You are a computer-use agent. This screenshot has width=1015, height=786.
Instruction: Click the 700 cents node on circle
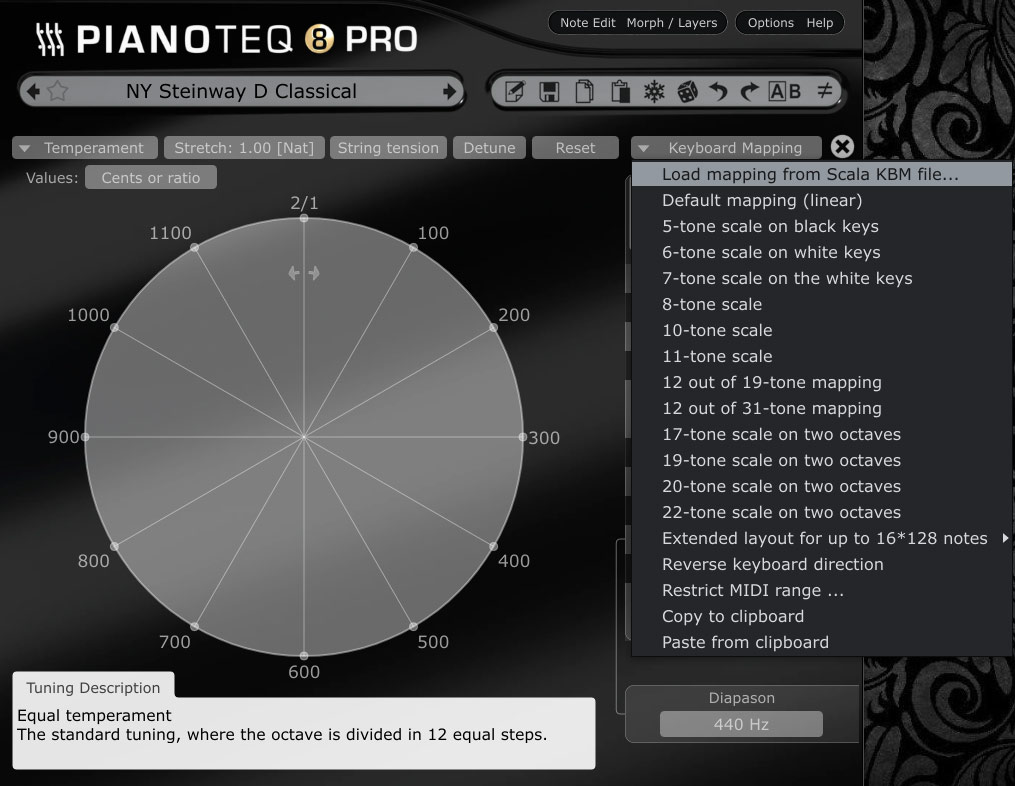(x=194, y=626)
